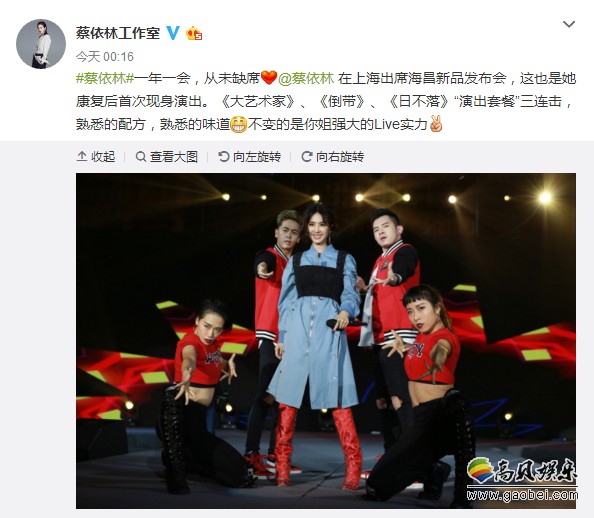The image size is (594, 518).
Task: Click the red heart emoji in post
Action: click(x=269, y=78)
